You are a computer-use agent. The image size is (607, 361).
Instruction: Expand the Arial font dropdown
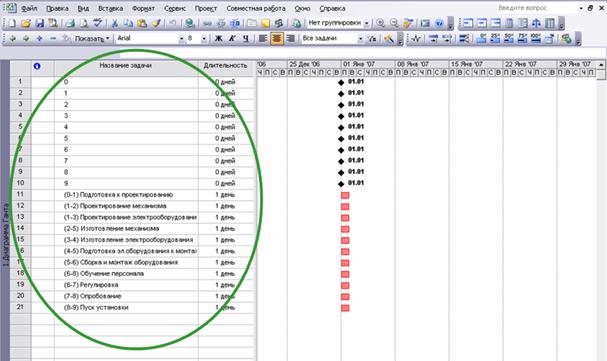point(181,39)
